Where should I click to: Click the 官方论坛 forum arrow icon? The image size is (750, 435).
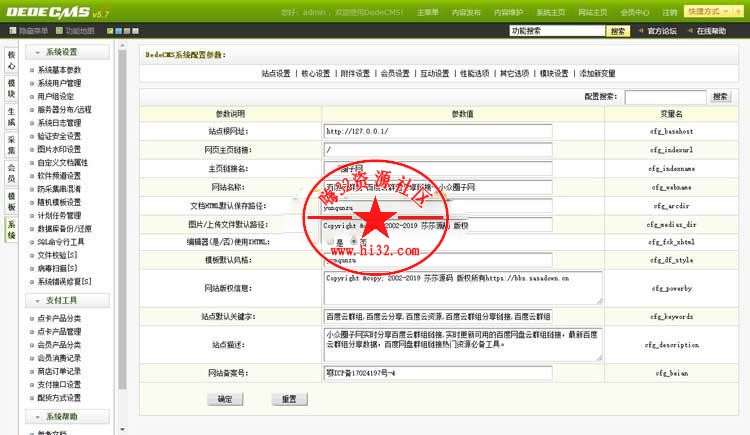click(641, 31)
